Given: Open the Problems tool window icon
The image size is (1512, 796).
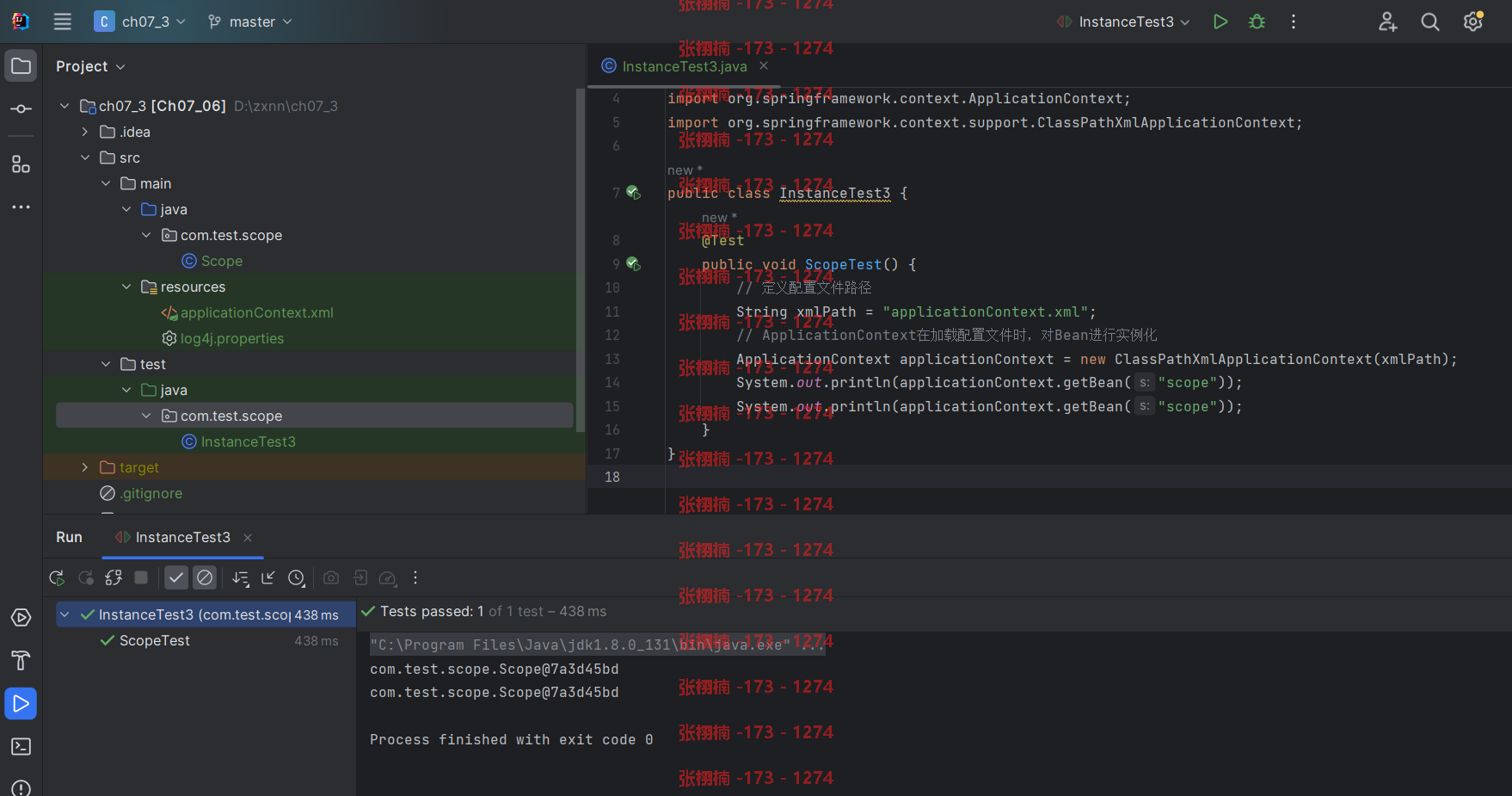Looking at the screenshot, I should click(x=21, y=787).
